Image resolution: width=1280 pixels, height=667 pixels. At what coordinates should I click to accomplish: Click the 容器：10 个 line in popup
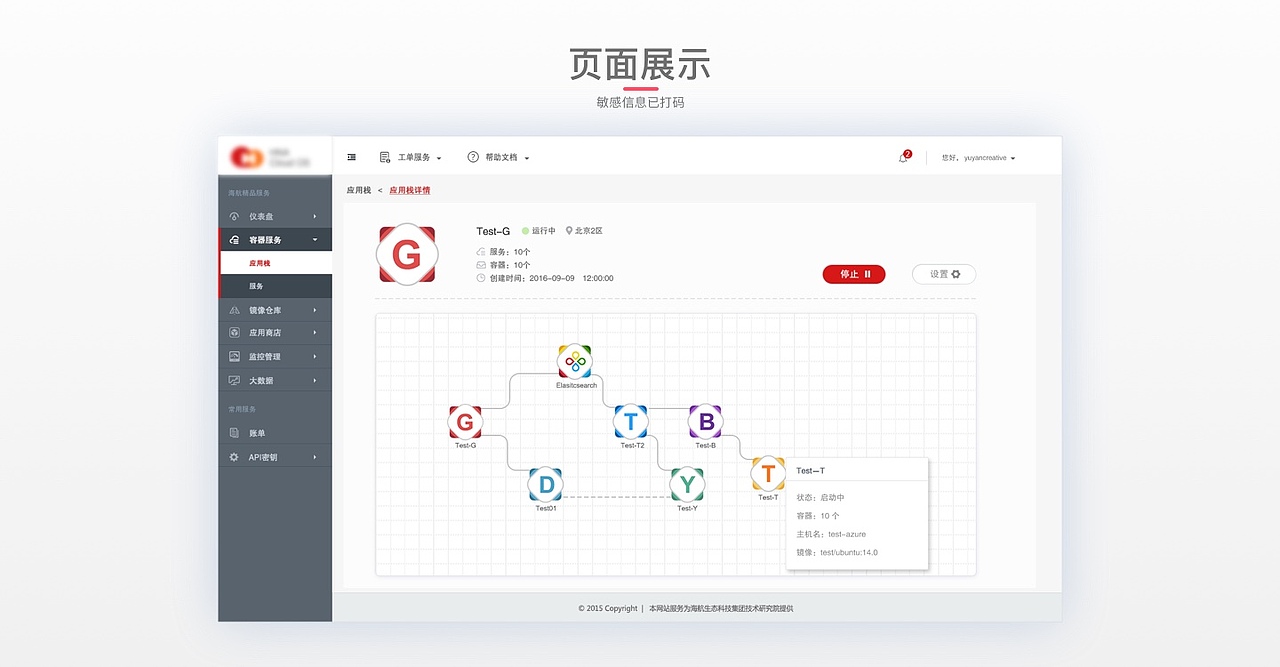[x=818, y=516]
